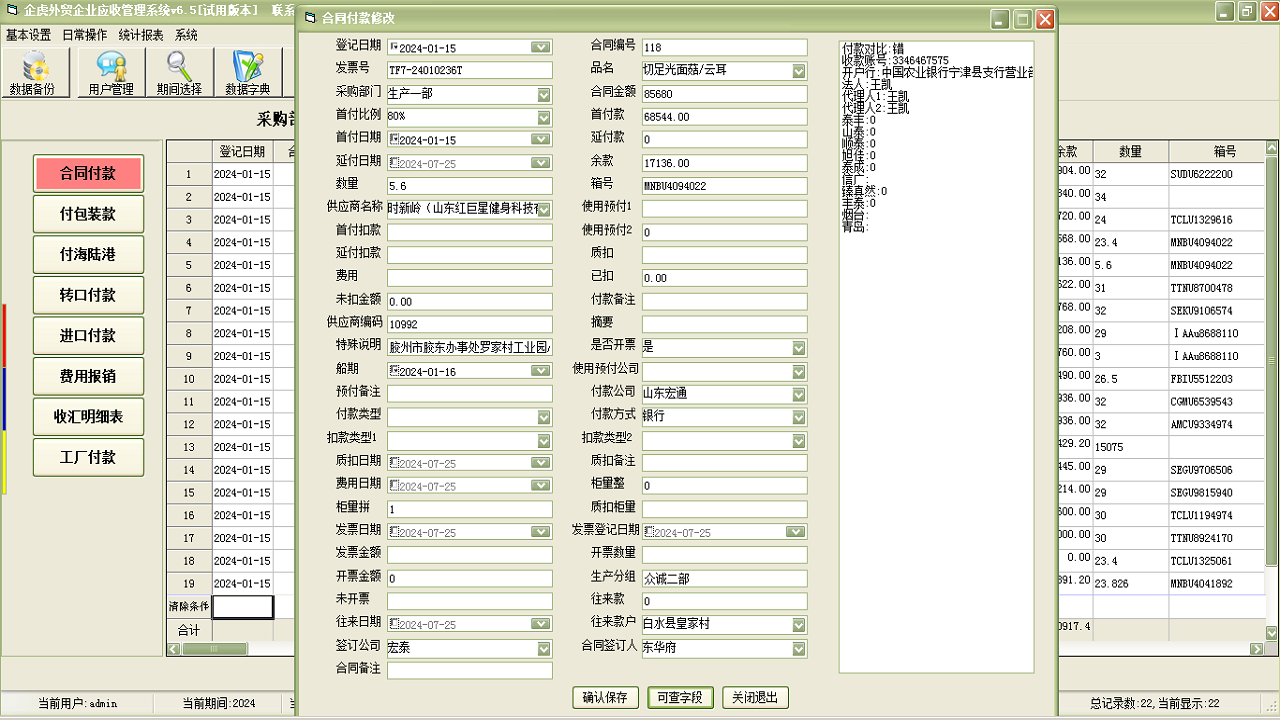
Task: Click the main window title bar app icon
Action: click(12, 10)
